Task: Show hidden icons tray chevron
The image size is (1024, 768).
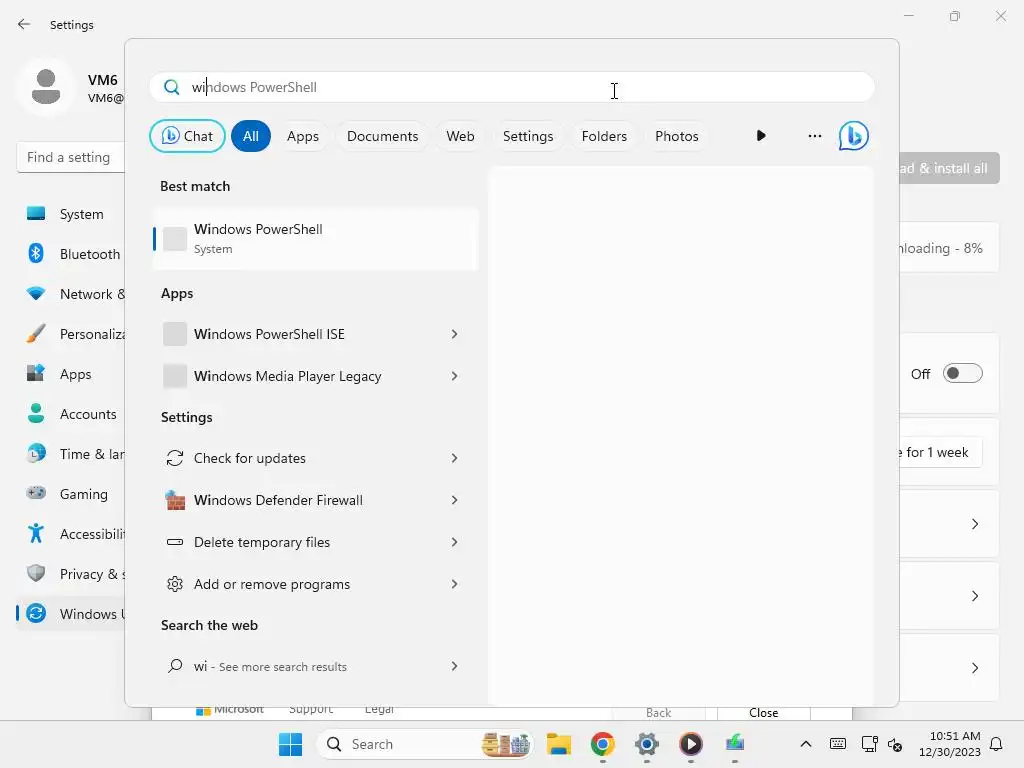Action: [x=806, y=744]
